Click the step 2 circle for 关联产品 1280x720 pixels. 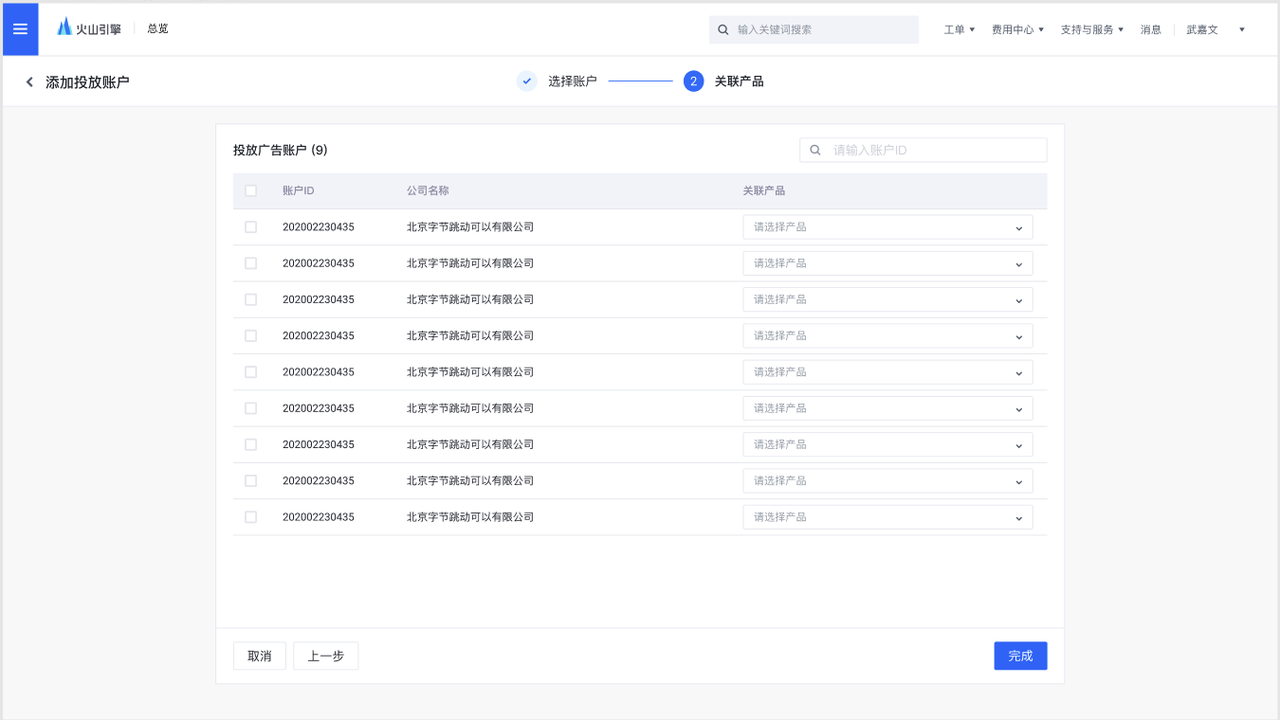click(694, 81)
